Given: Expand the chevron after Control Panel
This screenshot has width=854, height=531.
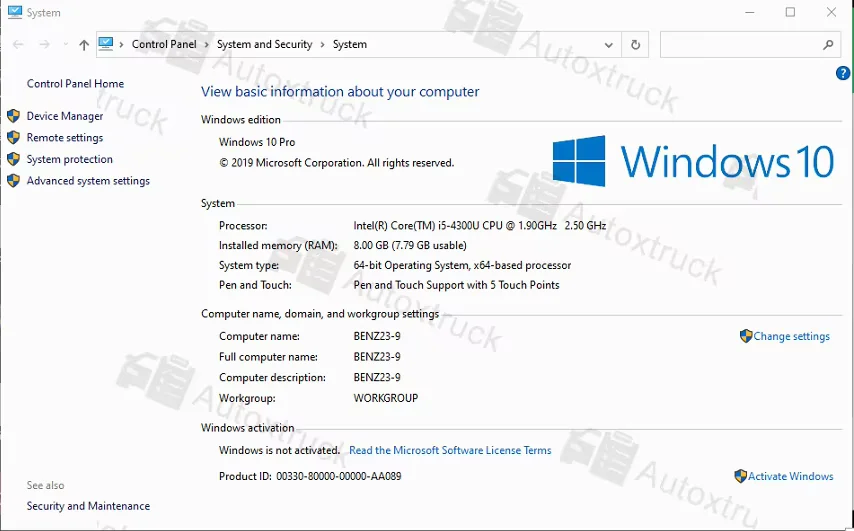Looking at the screenshot, I should pyautogui.click(x=207, y=45).
